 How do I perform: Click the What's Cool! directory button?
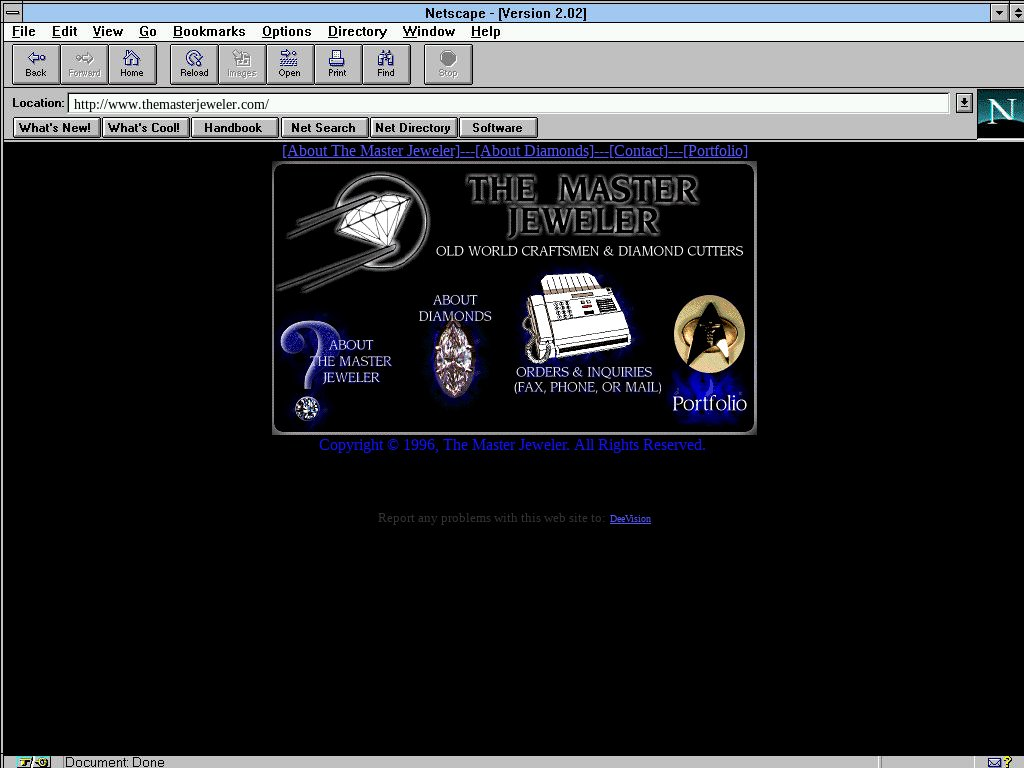click(x=145, y=128)
